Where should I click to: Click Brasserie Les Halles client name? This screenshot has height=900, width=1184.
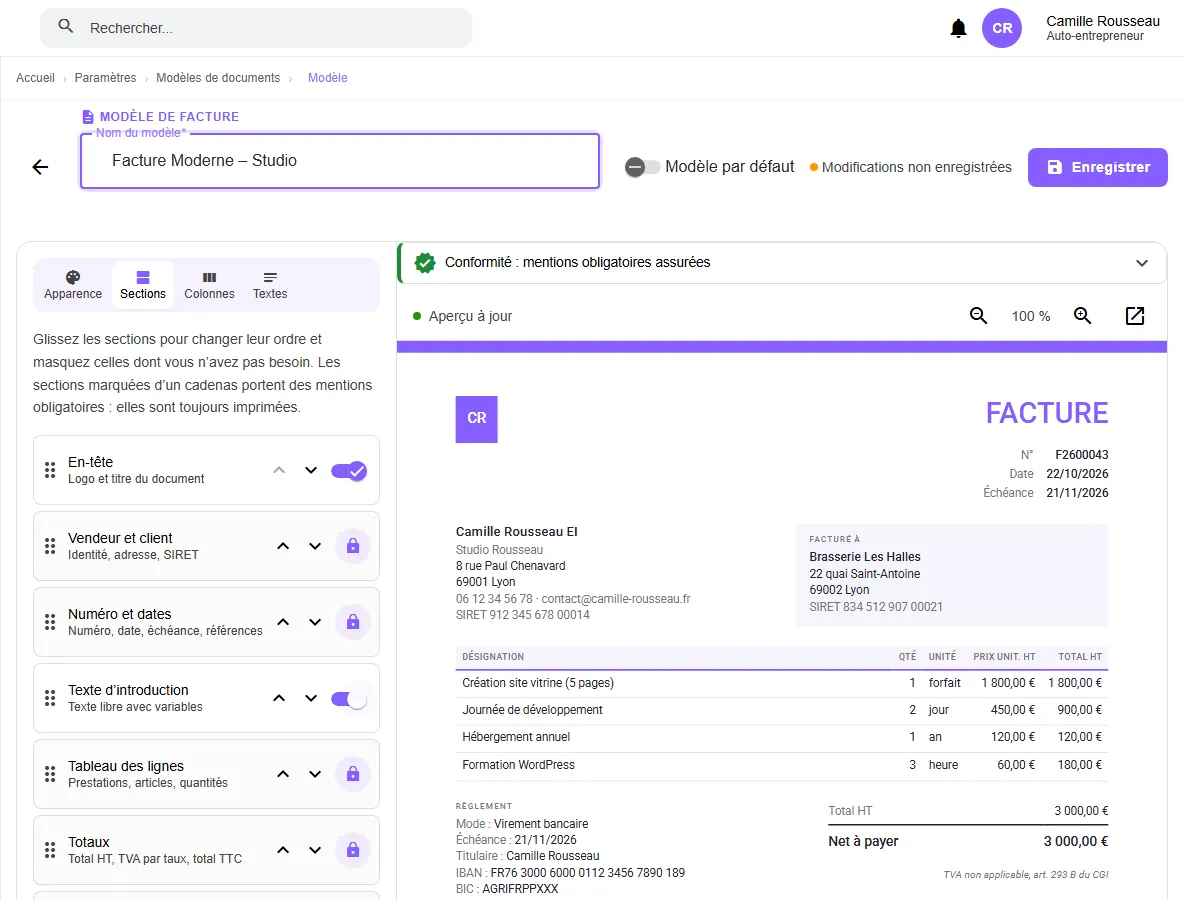click(865, 556)
